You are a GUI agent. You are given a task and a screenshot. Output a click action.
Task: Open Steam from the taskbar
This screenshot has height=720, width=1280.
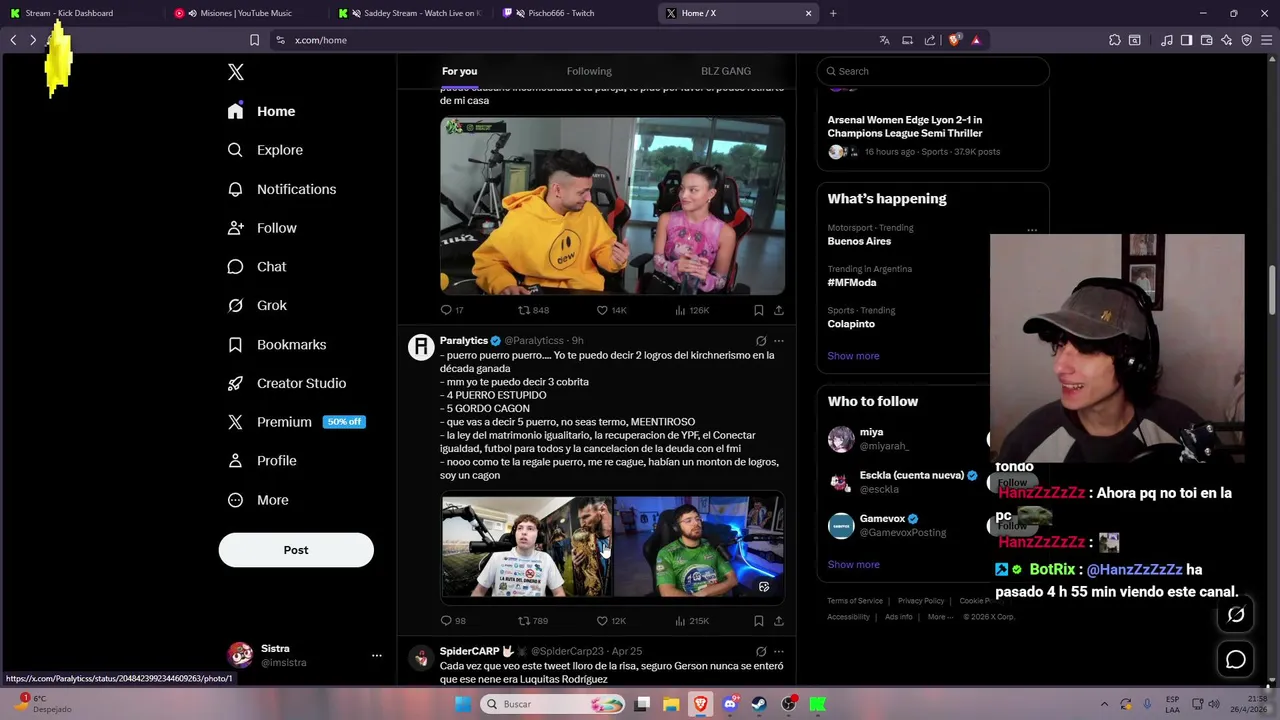(x=759, y=704)
